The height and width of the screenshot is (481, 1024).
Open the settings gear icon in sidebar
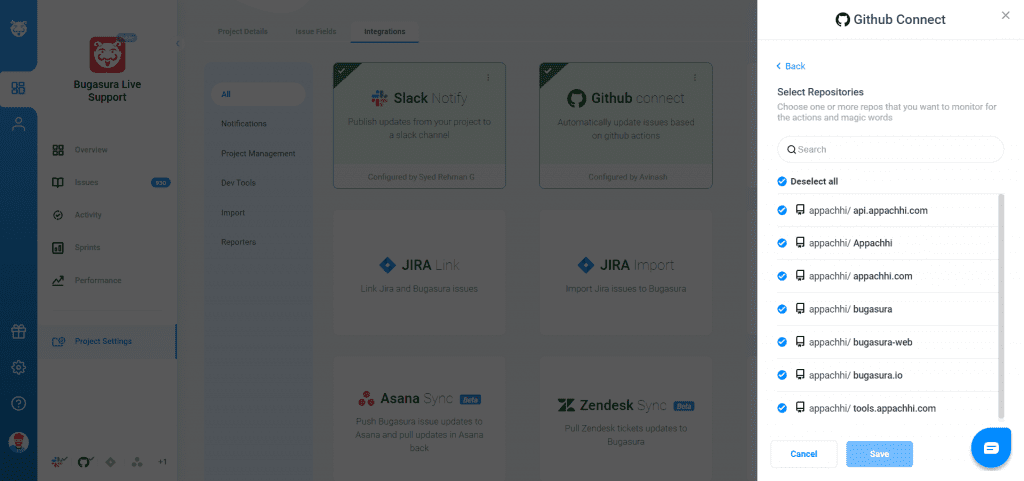tap(18, 367)
